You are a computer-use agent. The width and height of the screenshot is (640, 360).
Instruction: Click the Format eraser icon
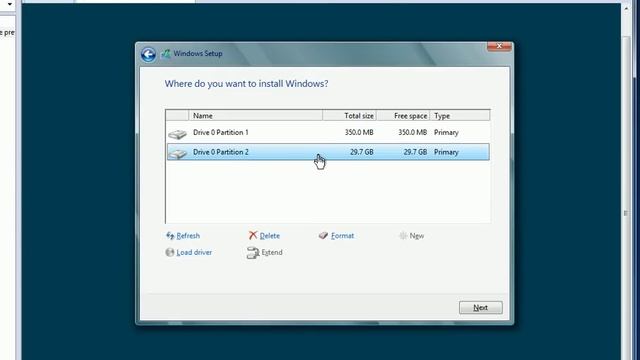coord(323,236)
